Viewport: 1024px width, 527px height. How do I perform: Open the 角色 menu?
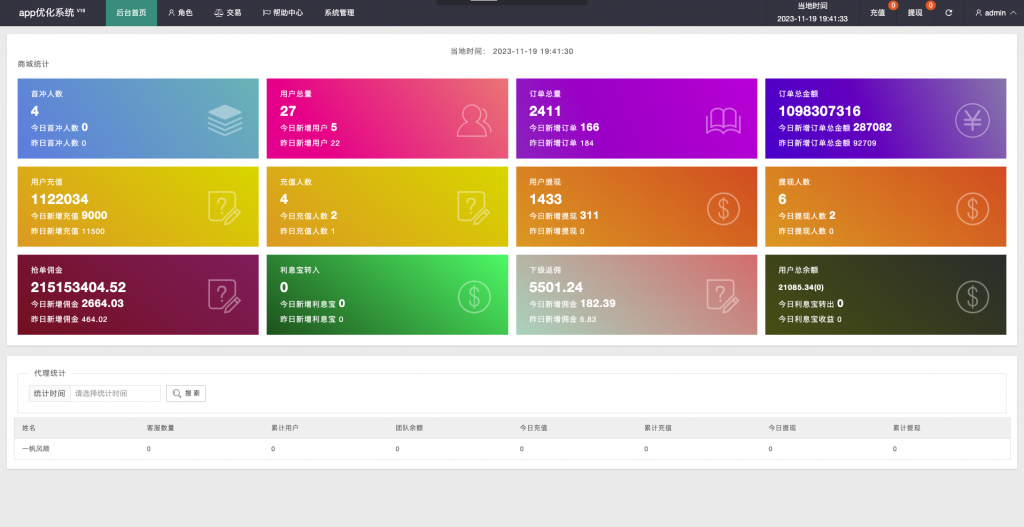pos(180,13)
